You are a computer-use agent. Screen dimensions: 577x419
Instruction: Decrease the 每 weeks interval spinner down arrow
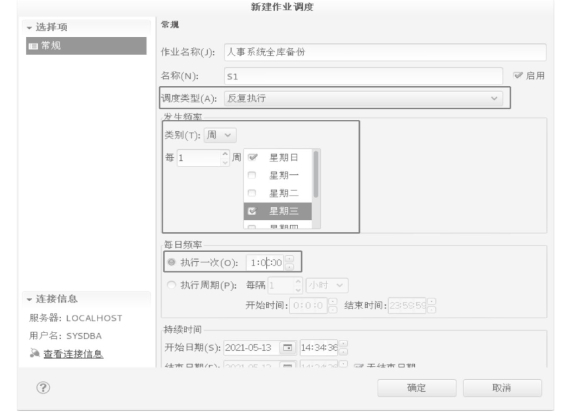(225, 162)
